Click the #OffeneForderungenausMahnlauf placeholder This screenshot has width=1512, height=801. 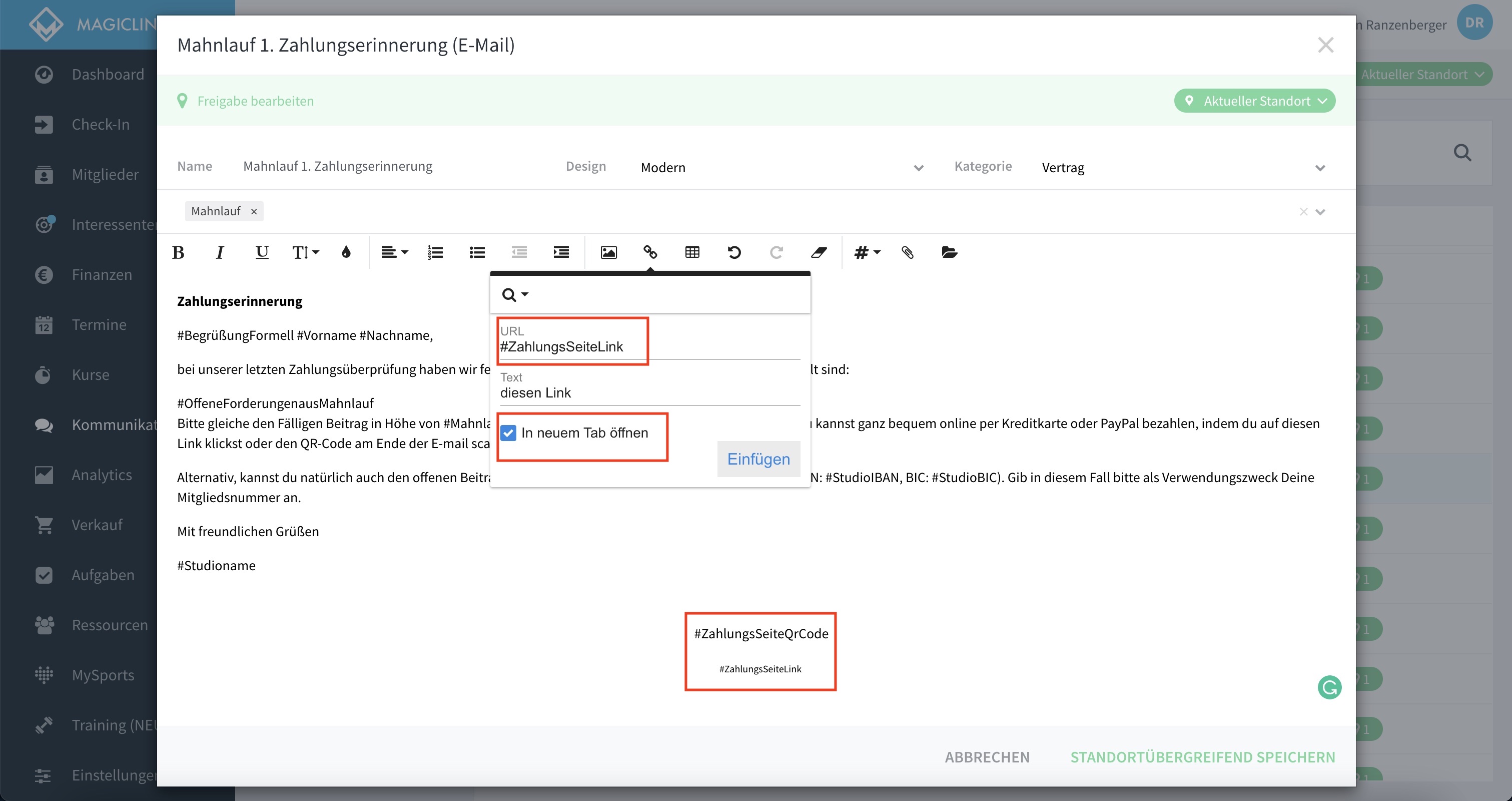pyautogui.click(x=275, y=404)
